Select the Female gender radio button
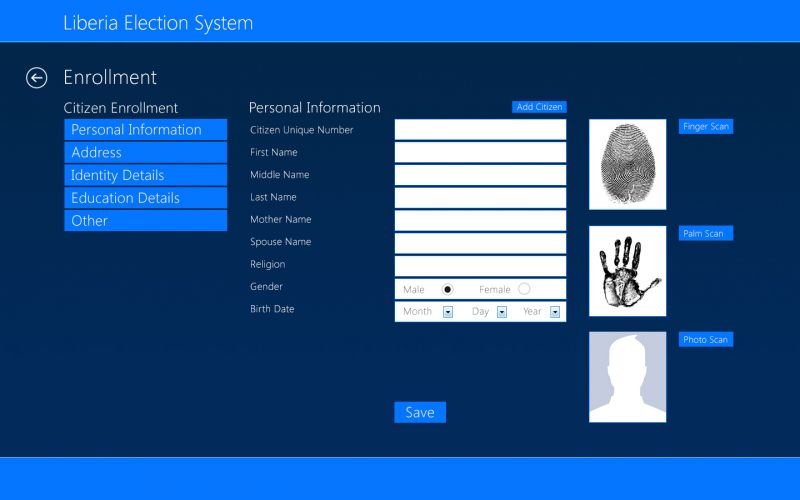Viewport: 800px width, 500px height. click(524, 289)
